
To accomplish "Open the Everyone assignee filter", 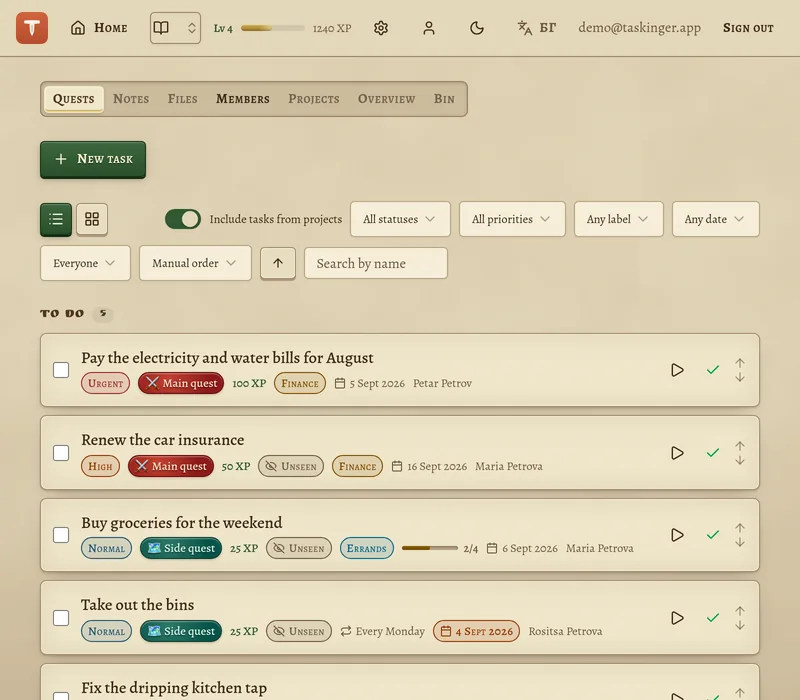I will point(85,263).
